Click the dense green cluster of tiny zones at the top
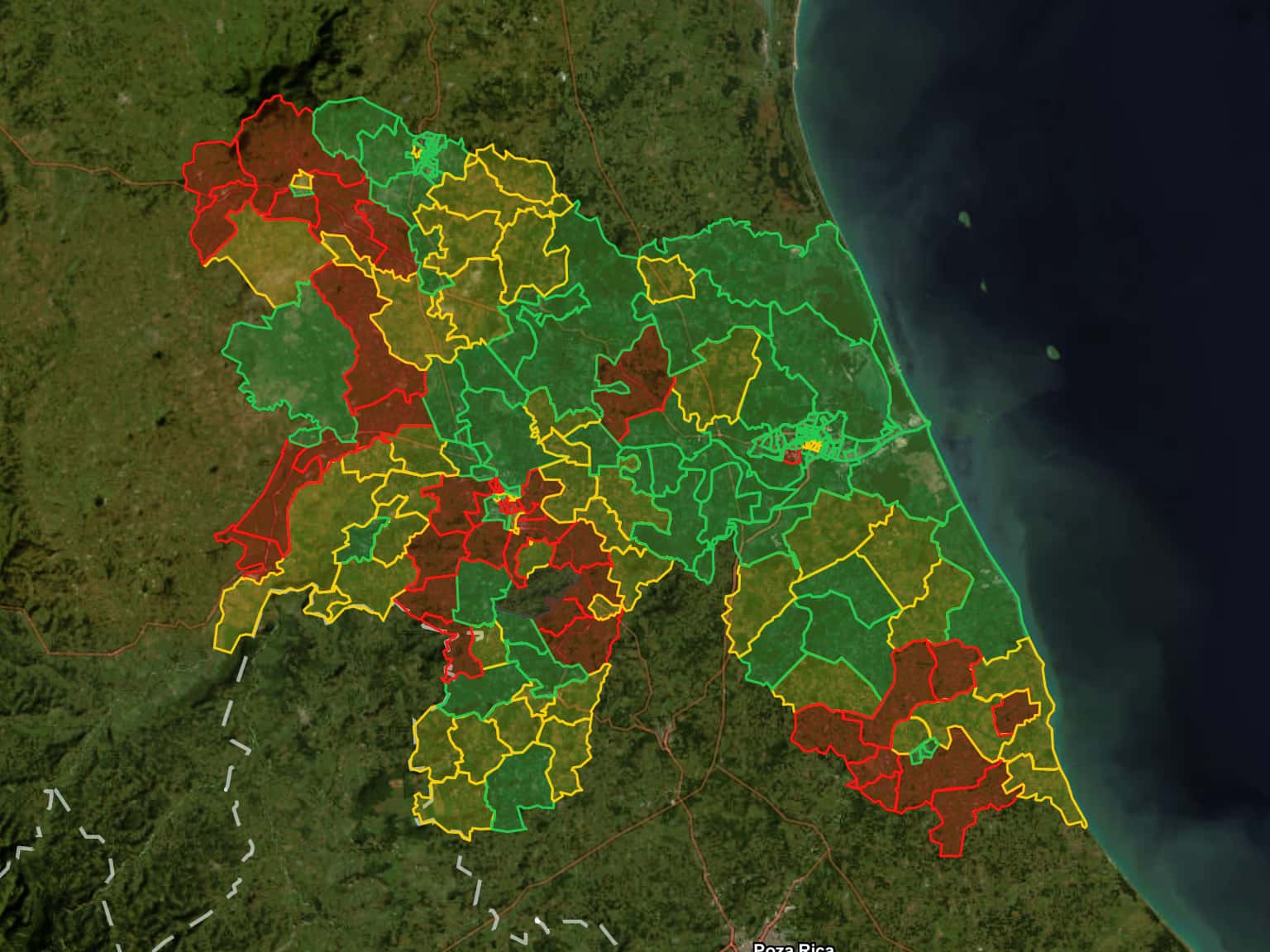Image resolution: width=1270 pixels, height=952 pixels. click(428, 153)
